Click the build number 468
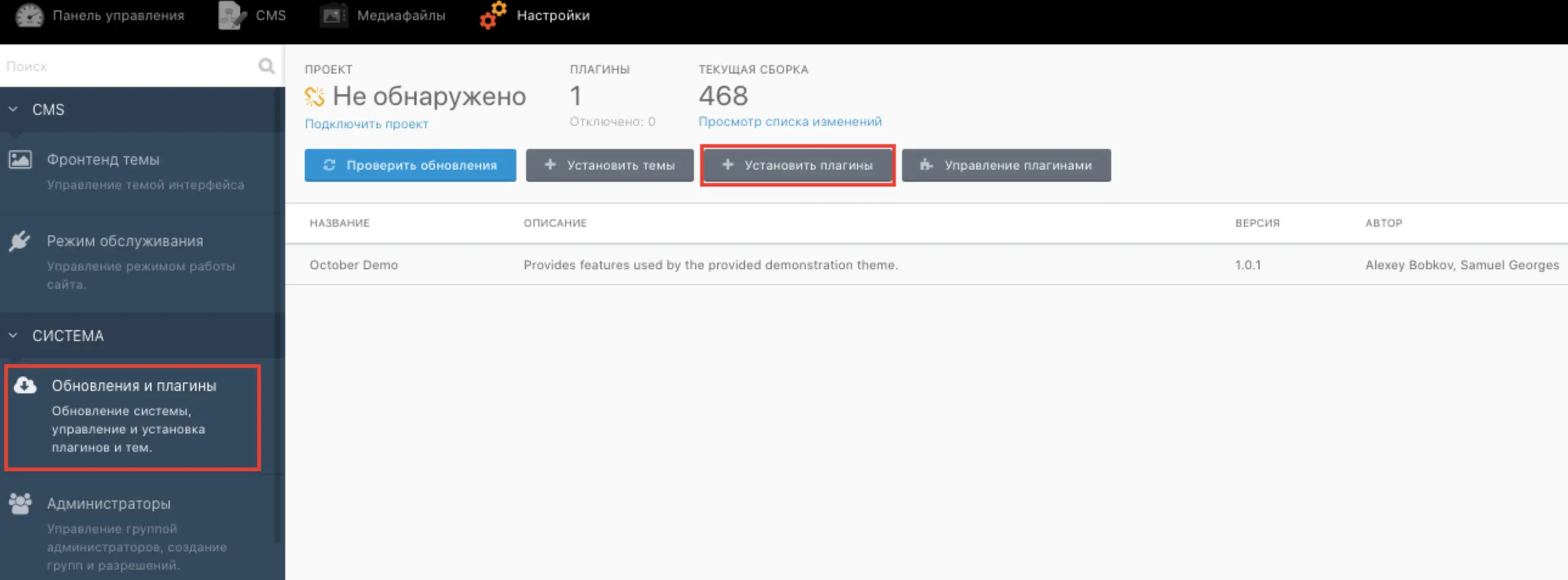 723,95
